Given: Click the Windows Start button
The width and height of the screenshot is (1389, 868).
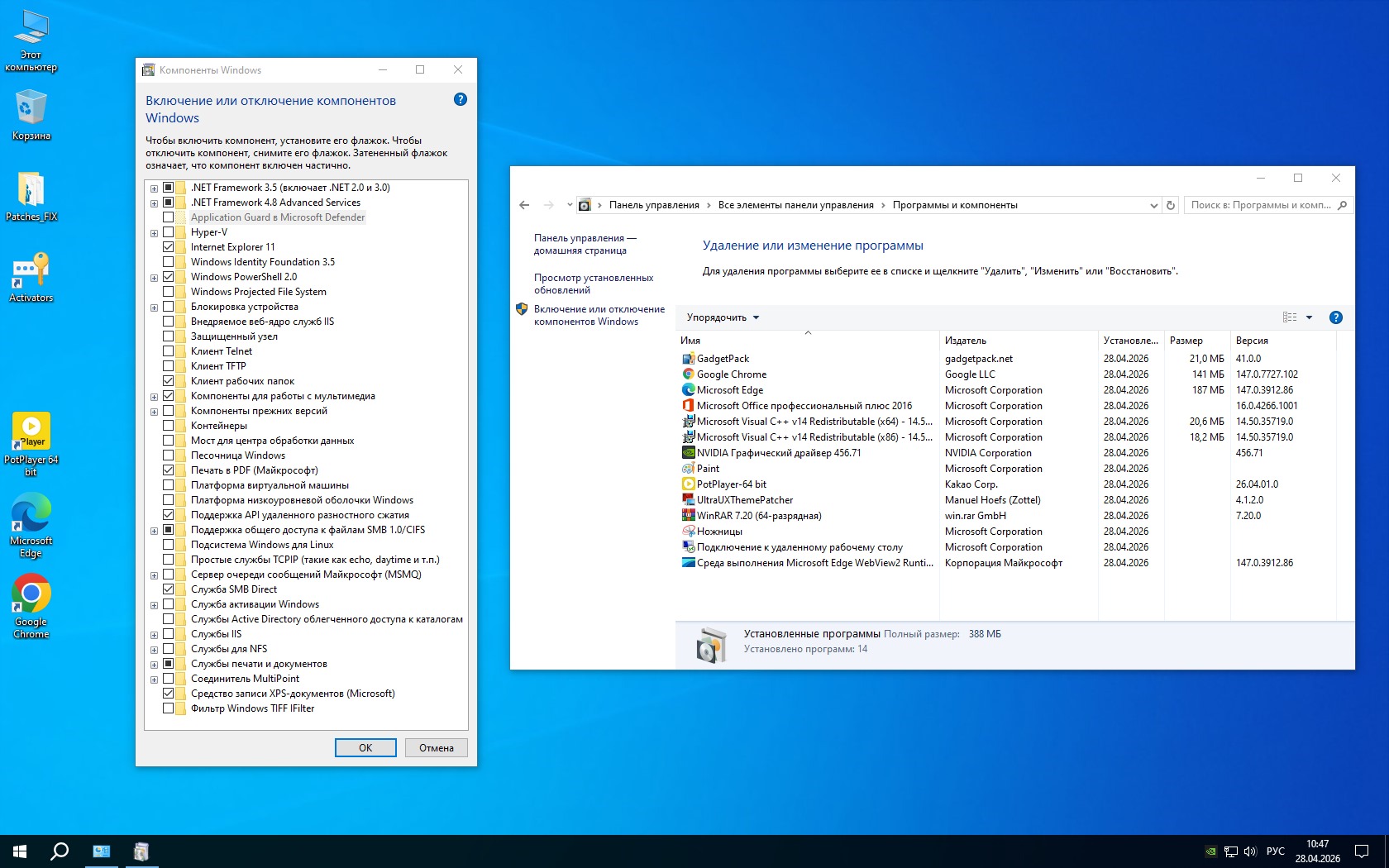Looking at the screenshot, I should click(20, 851).
